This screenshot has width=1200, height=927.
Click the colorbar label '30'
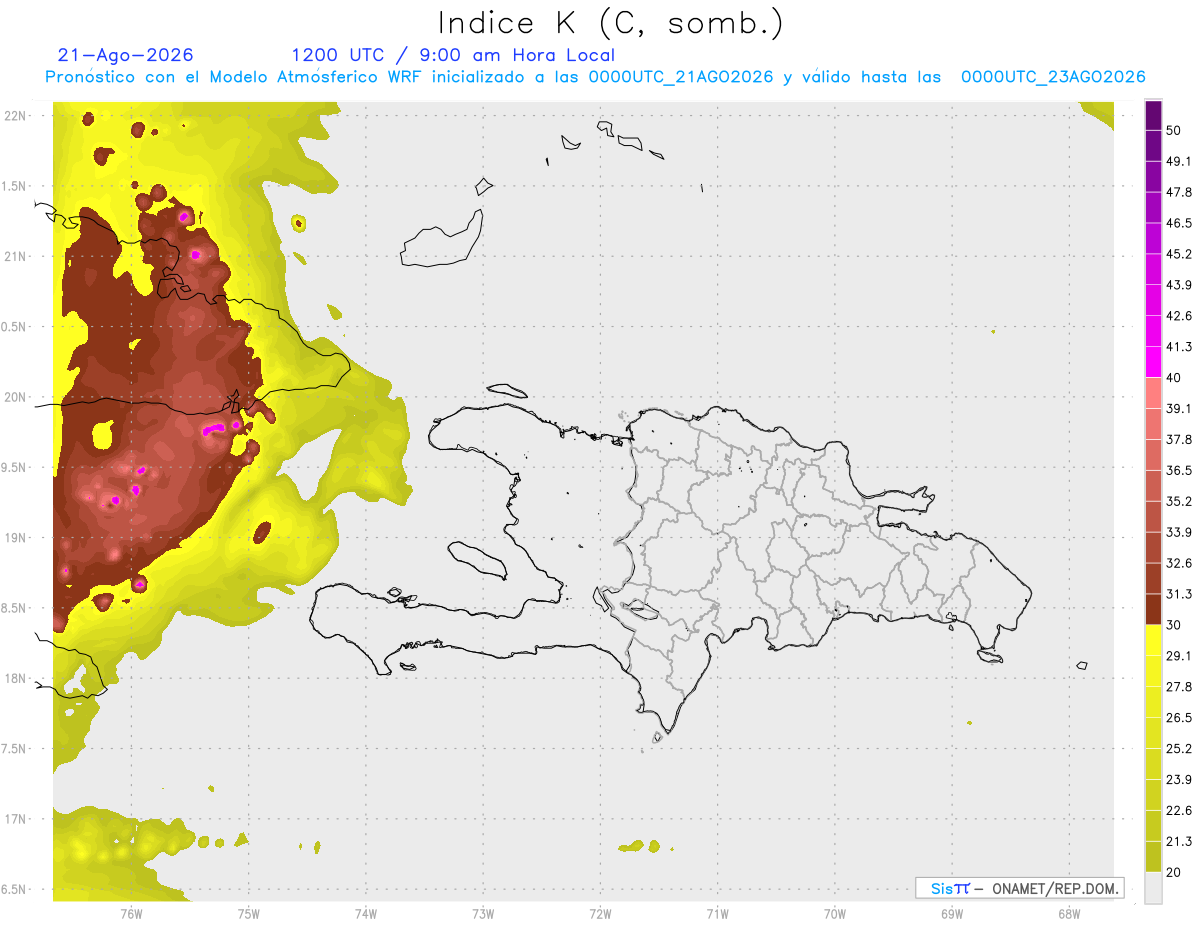1175,625
